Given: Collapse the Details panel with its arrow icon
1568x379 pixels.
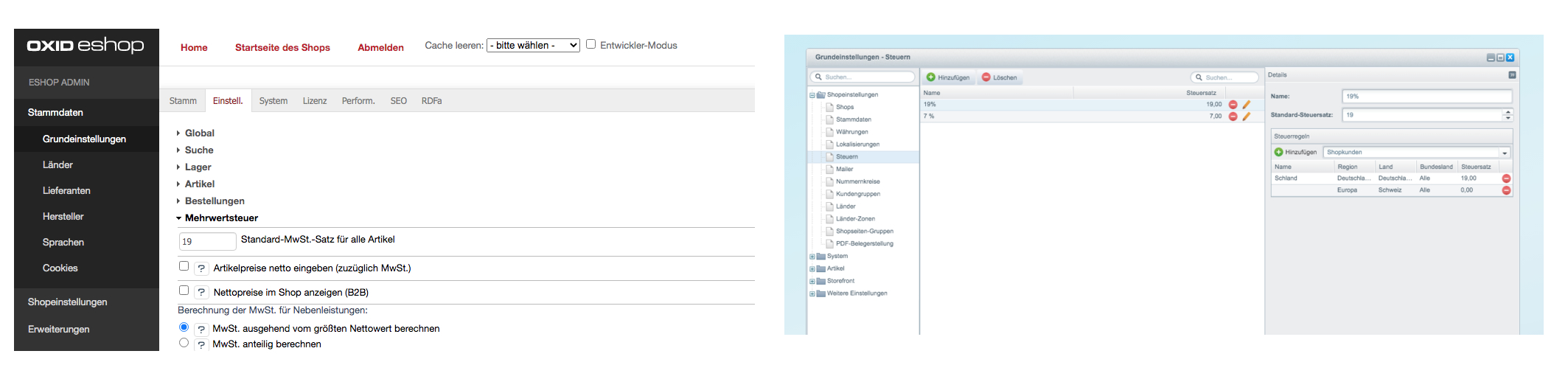Looking at the screenshot, I should click(x=1512, y=75).
